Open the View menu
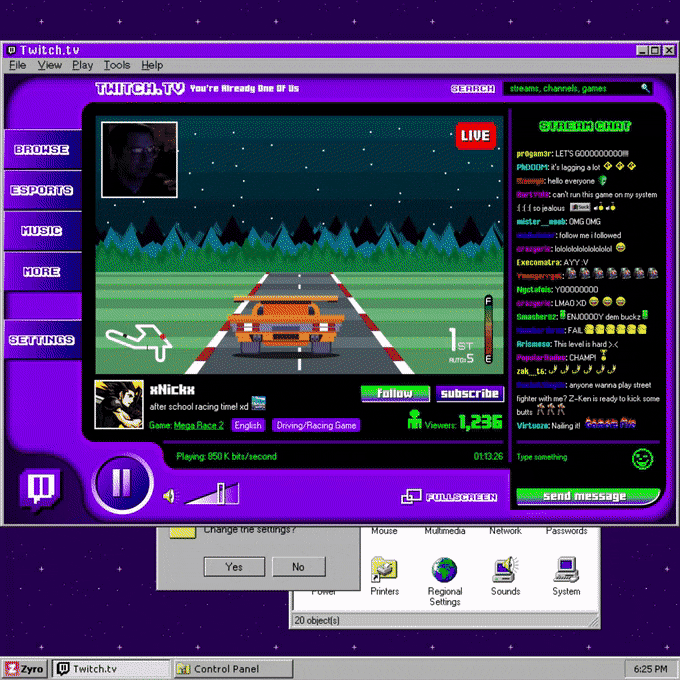The height and width of the screenshot is (680, 680). [49, 65]
